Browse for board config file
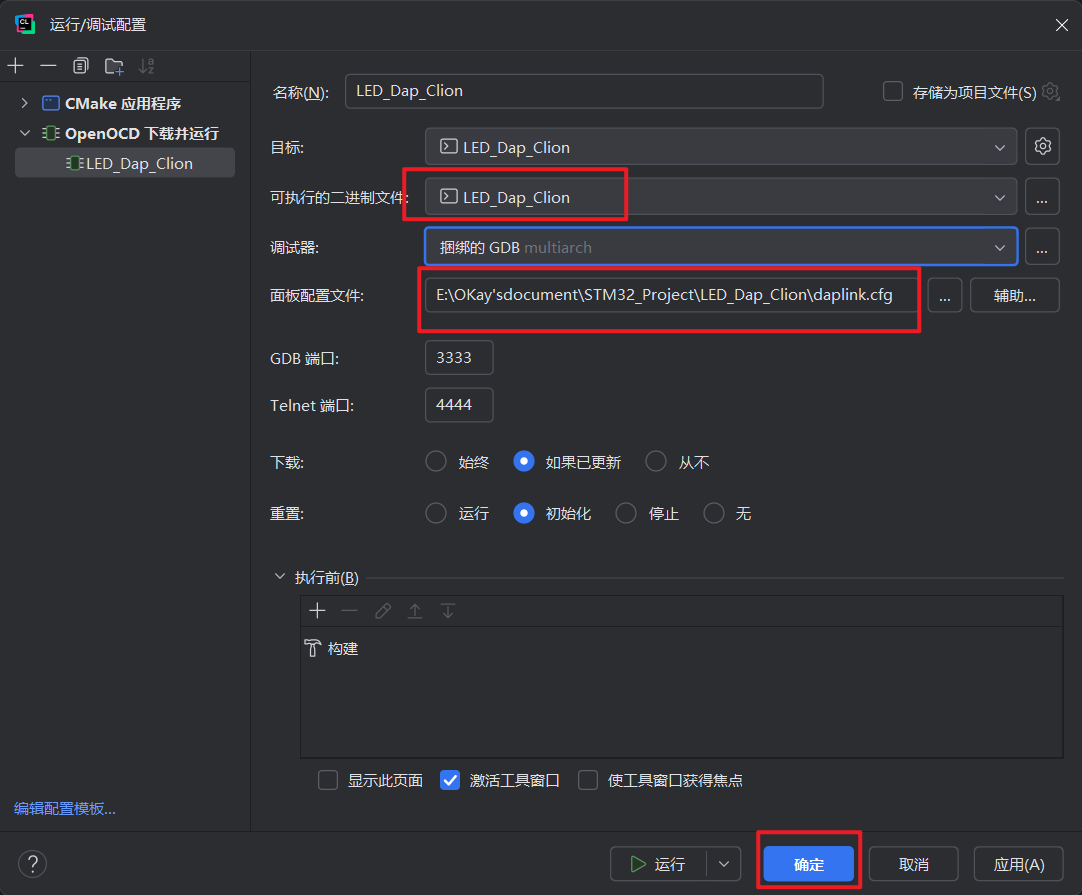This screenshot has width=1082, height=895. click(x=945, y=295)
